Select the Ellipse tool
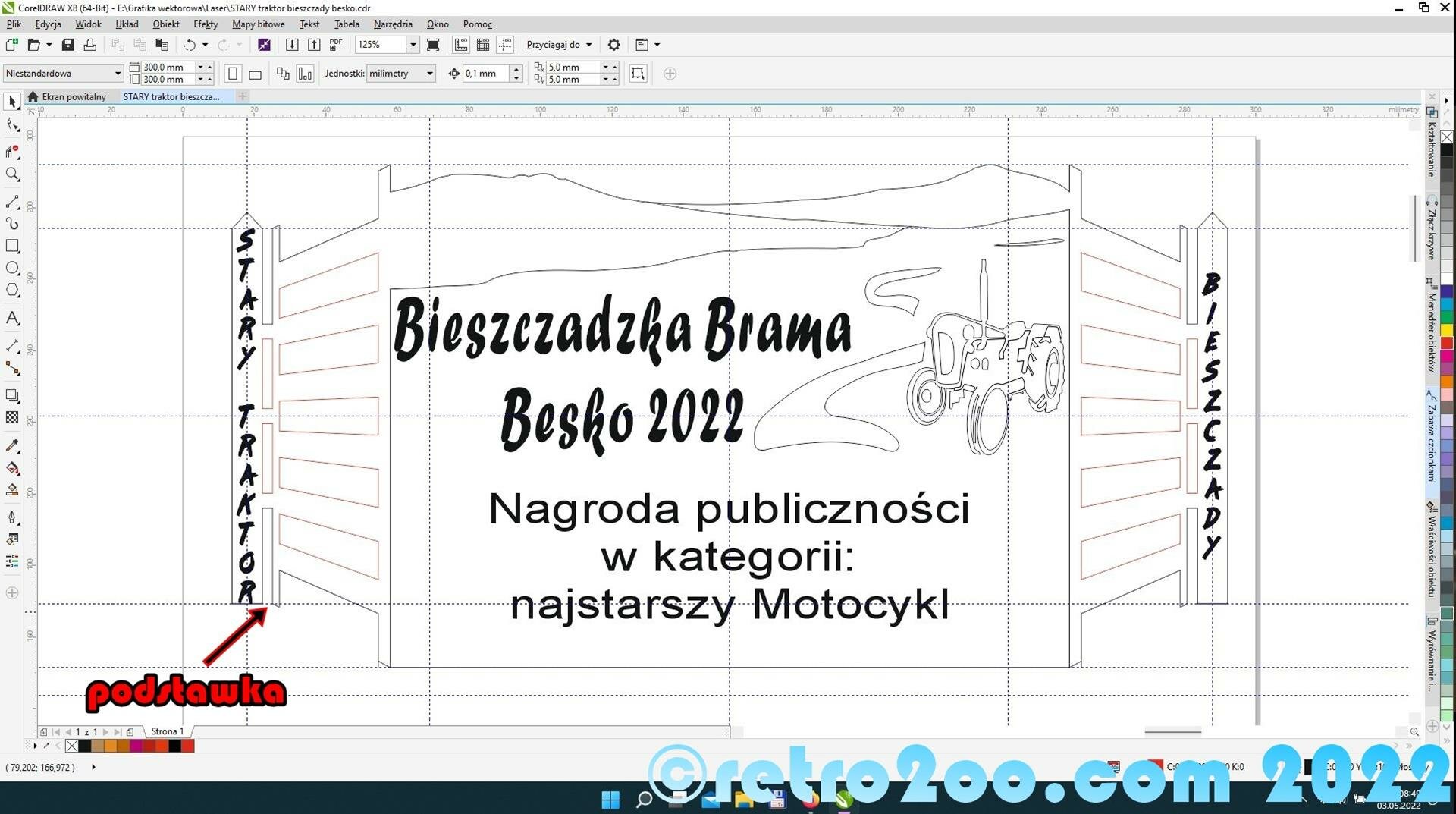 12,268
